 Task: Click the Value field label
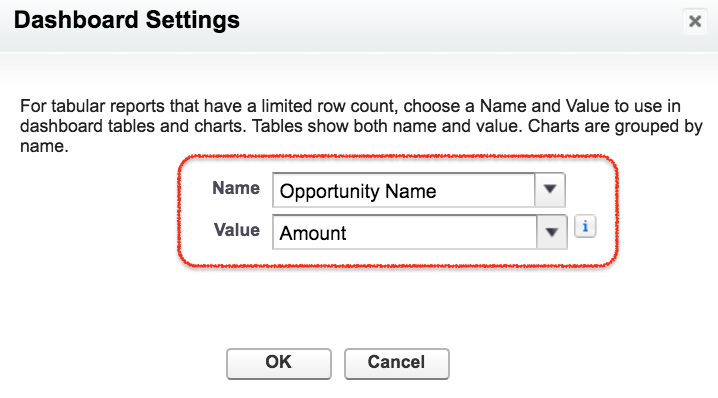click(237, 230)
